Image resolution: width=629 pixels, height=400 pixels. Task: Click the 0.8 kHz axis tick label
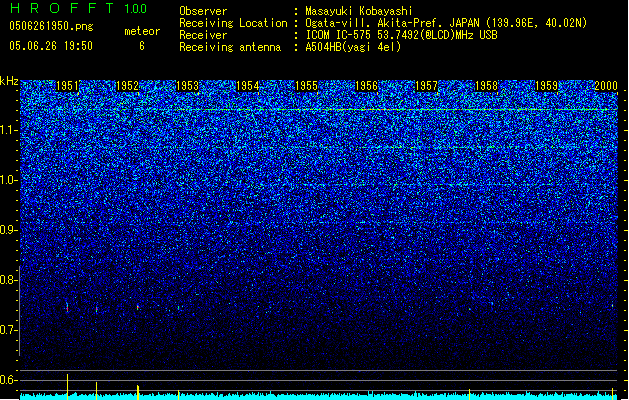click(x=9, y=280)
